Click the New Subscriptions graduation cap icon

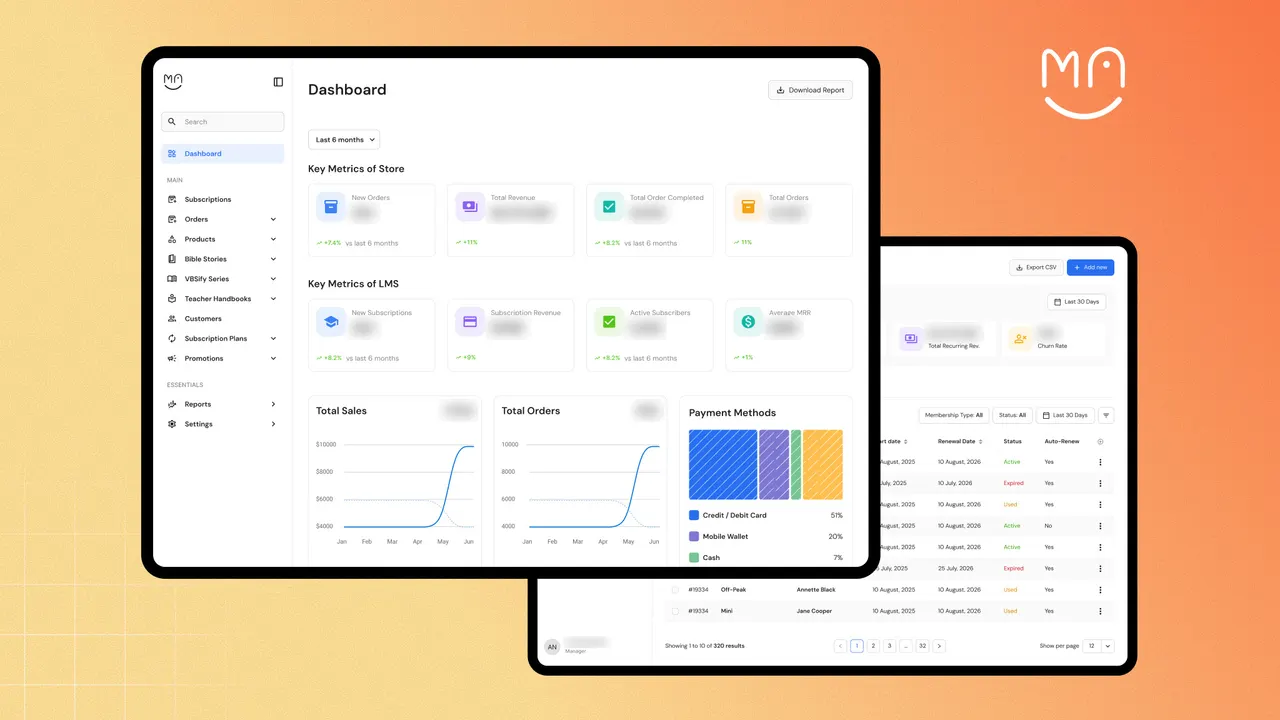click(331, 322)
